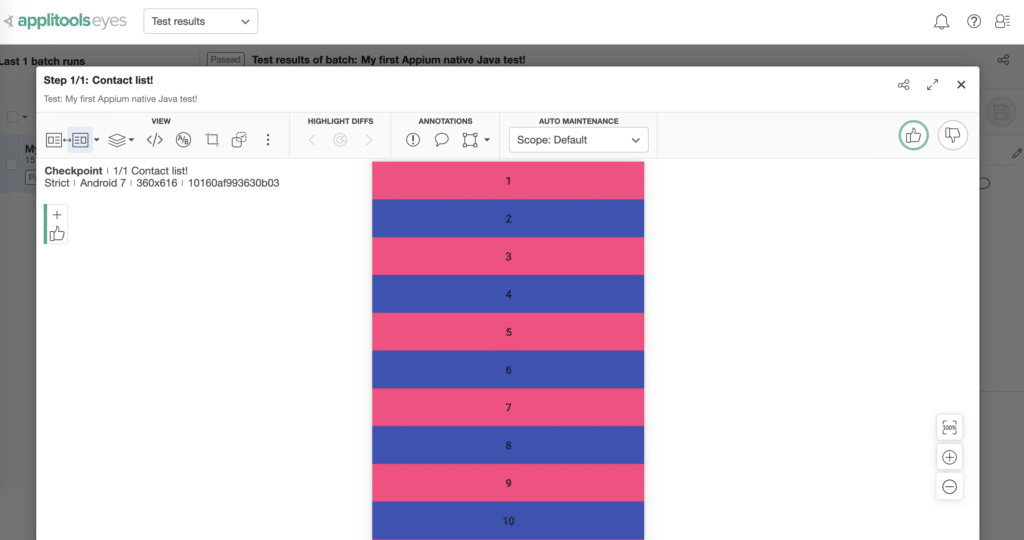Click the Passed status badge in background
The width and height of the screenshot is (1024, 540).
[225, 59]
